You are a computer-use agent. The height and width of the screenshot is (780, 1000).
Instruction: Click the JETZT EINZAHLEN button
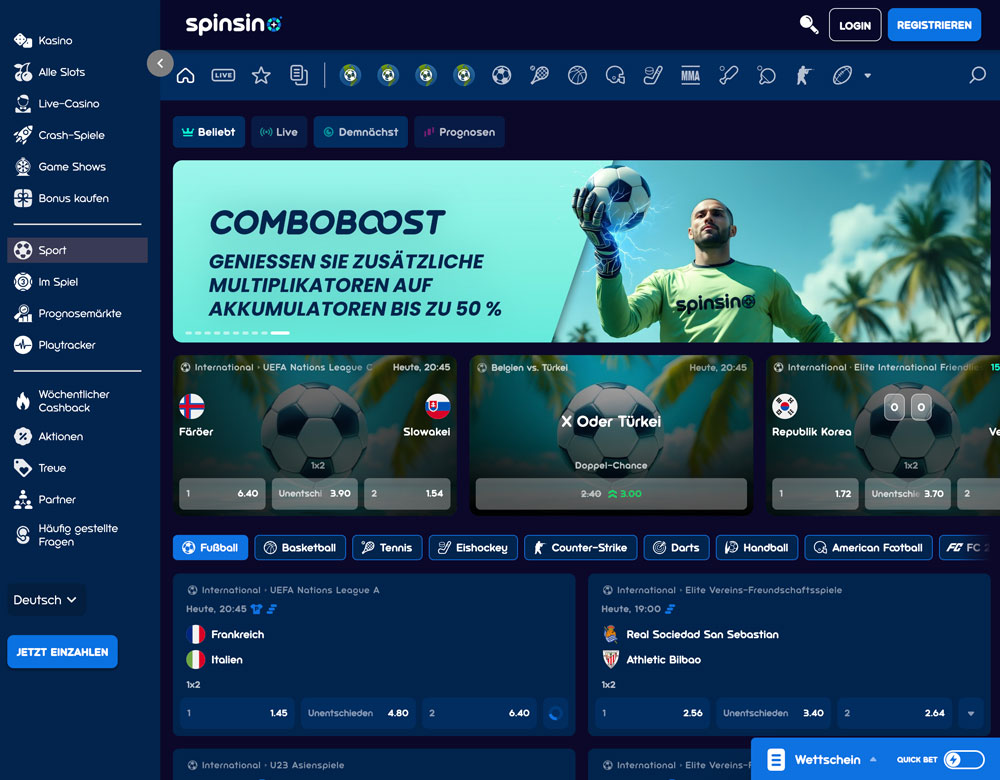pyautogui.click(x=62, y=652)
